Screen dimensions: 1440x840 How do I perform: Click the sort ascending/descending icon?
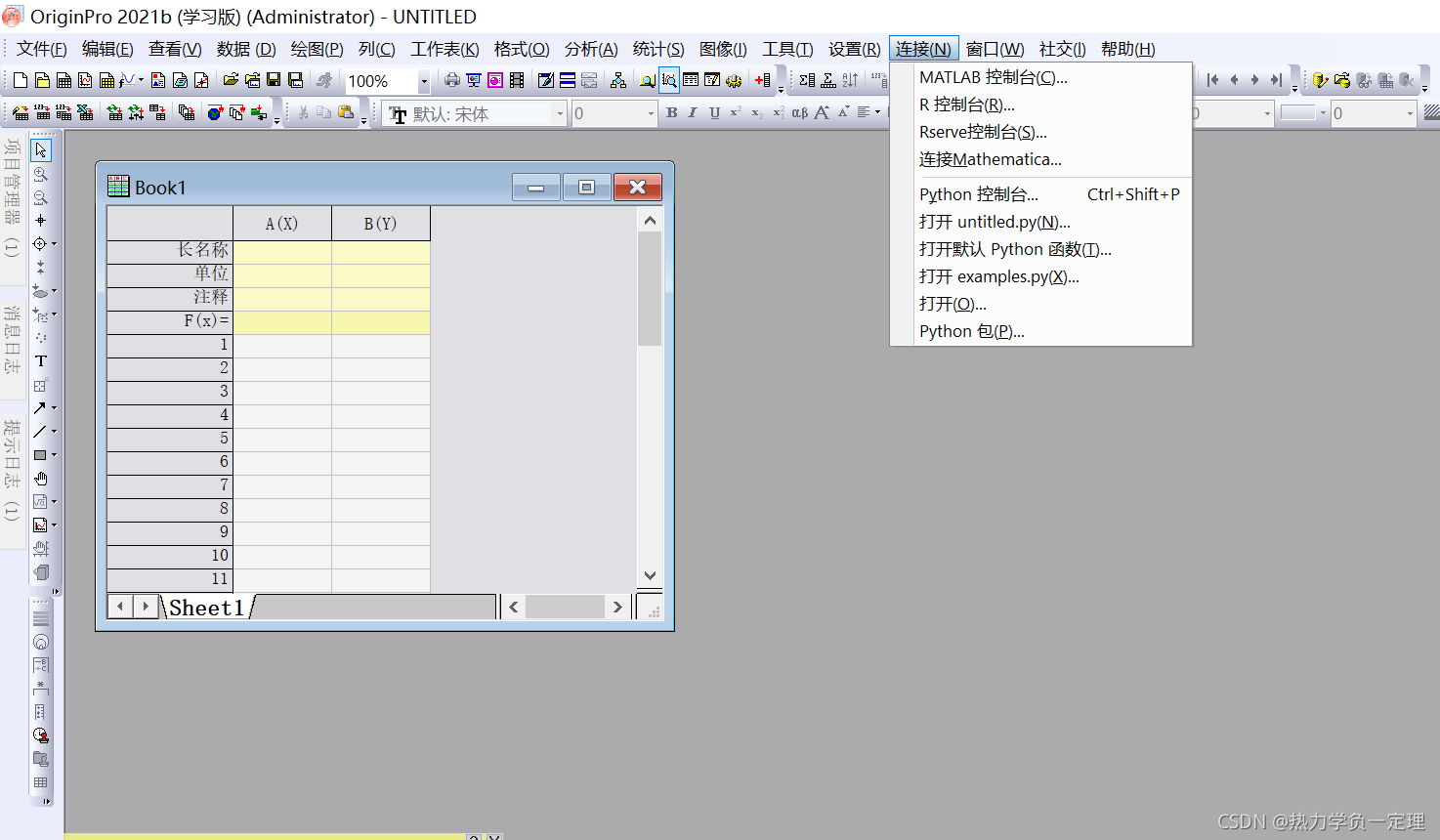(850, 80)
